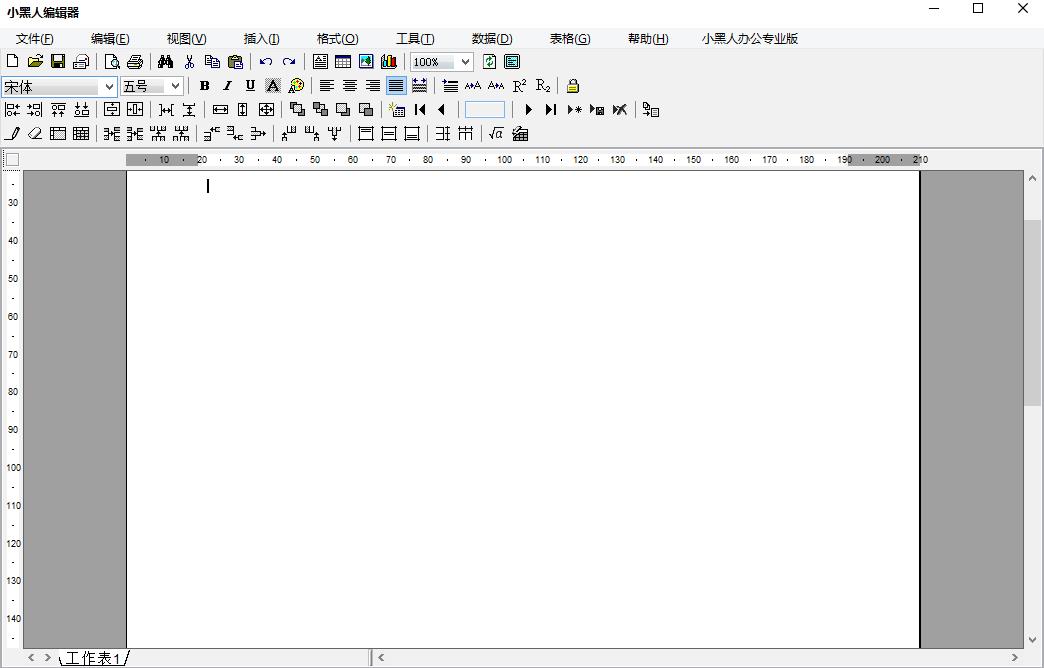Click the binoculars Find icon
This screenshot has height=668, width=1044.
[165, 62]
